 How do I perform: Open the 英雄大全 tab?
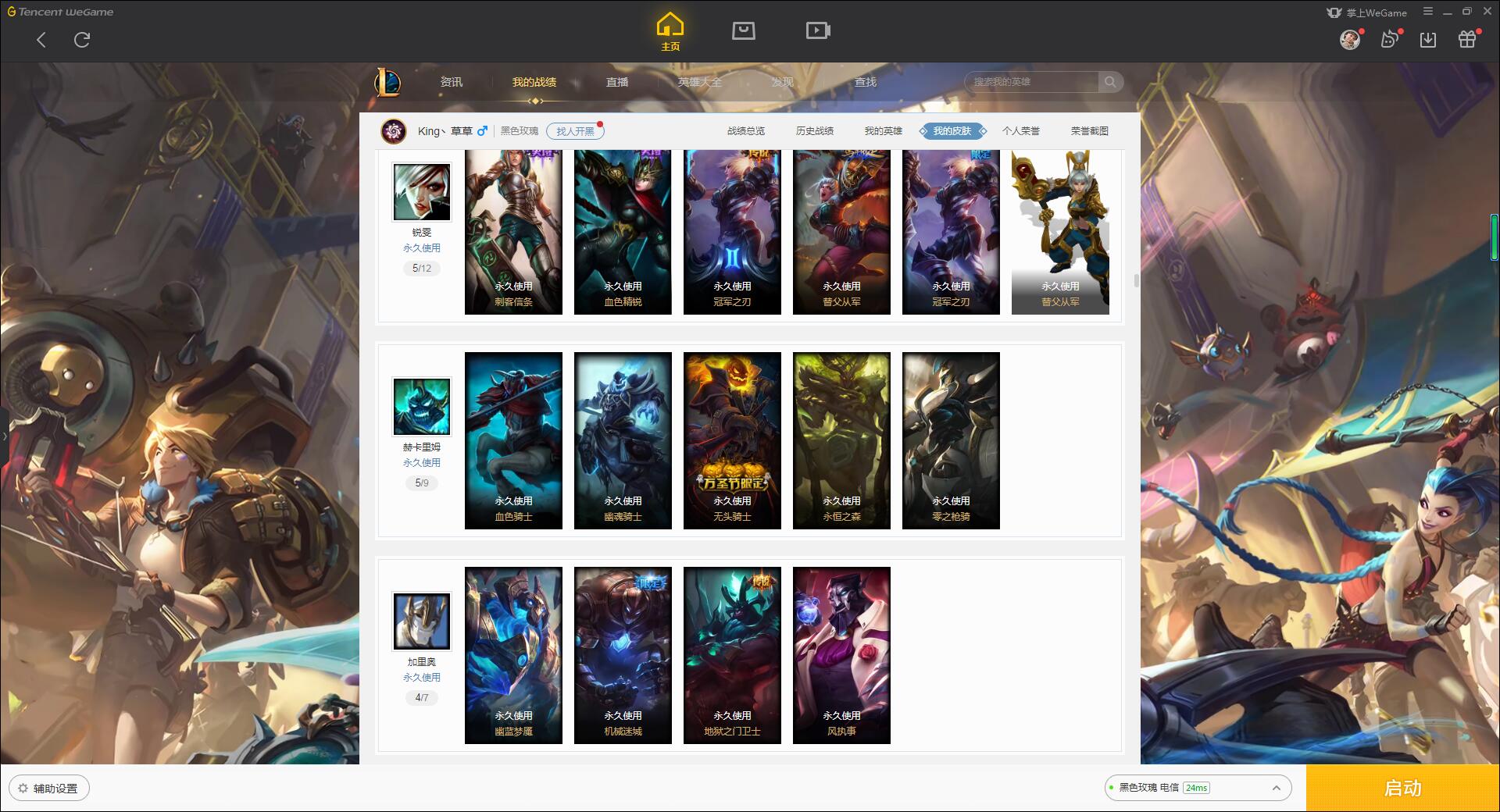[700, 82]
